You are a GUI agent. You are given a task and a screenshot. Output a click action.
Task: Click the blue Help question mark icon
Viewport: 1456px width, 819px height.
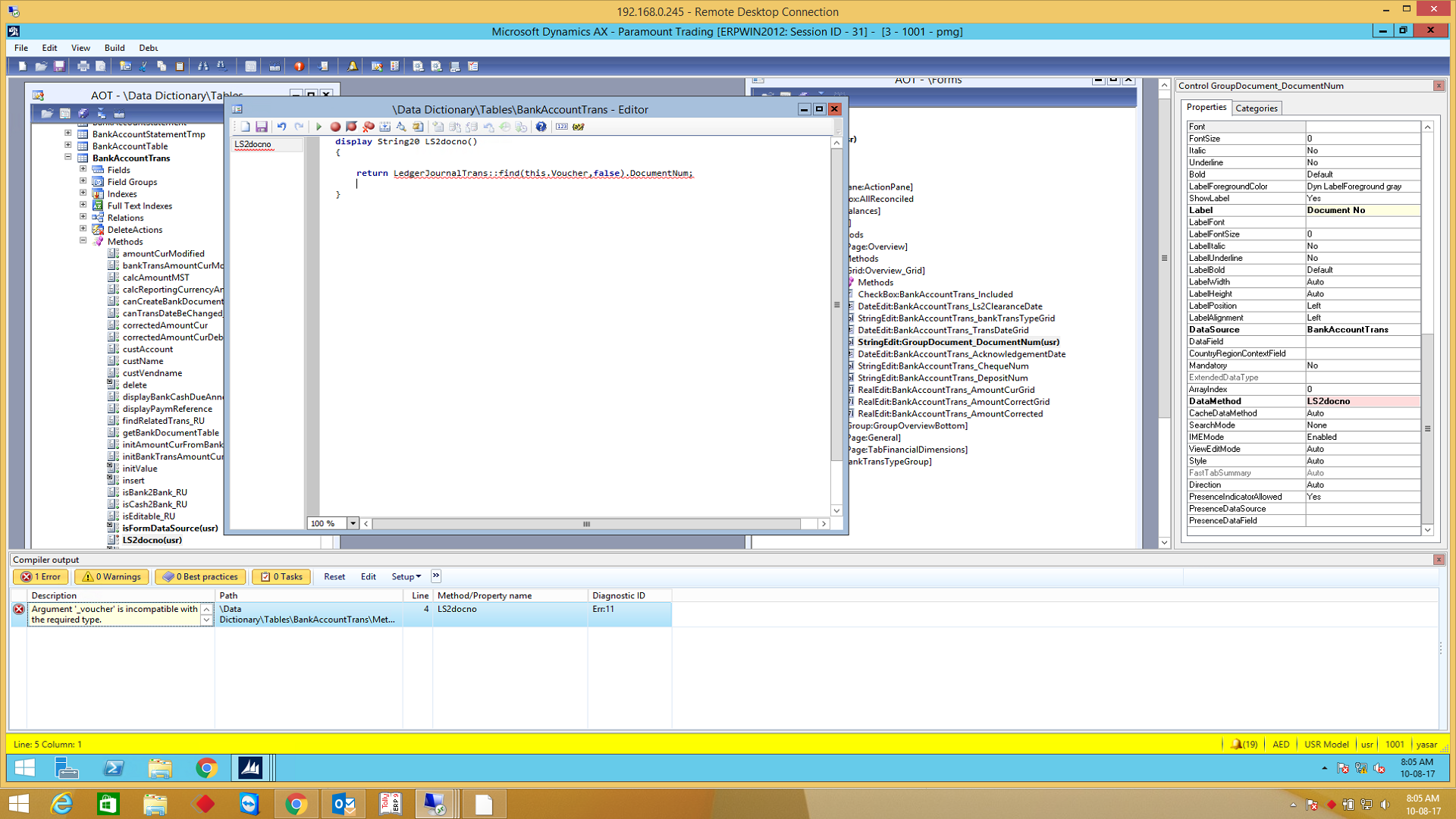click(541, 127)
